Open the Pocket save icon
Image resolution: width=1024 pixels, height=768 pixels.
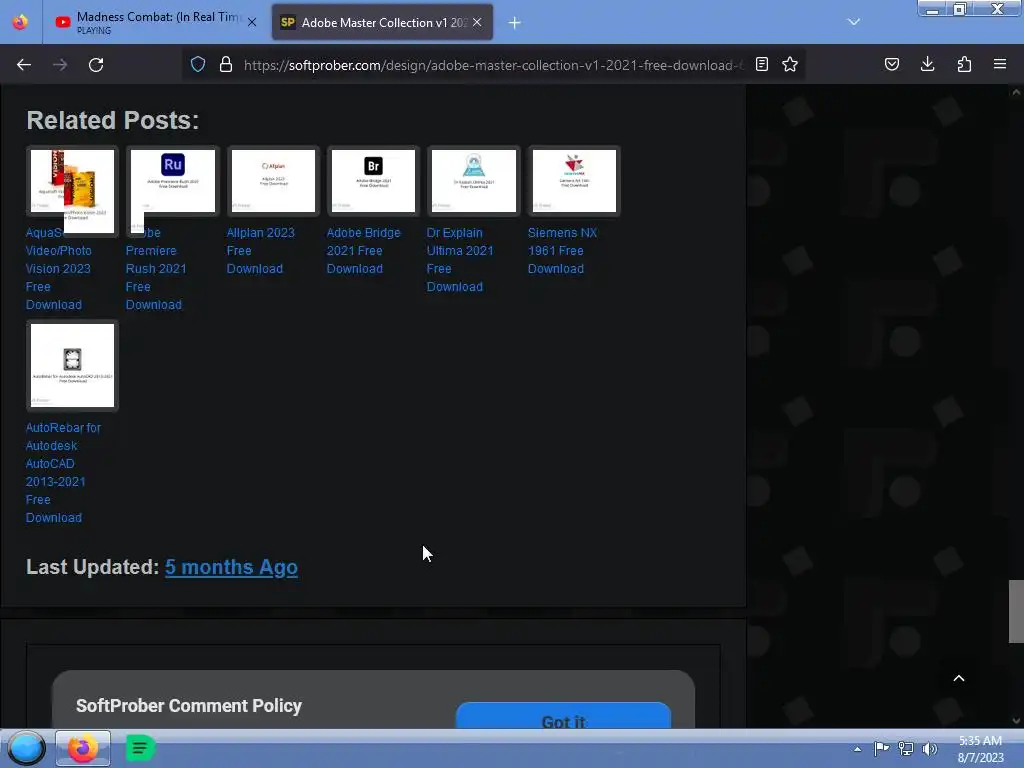tap(892, 65)
